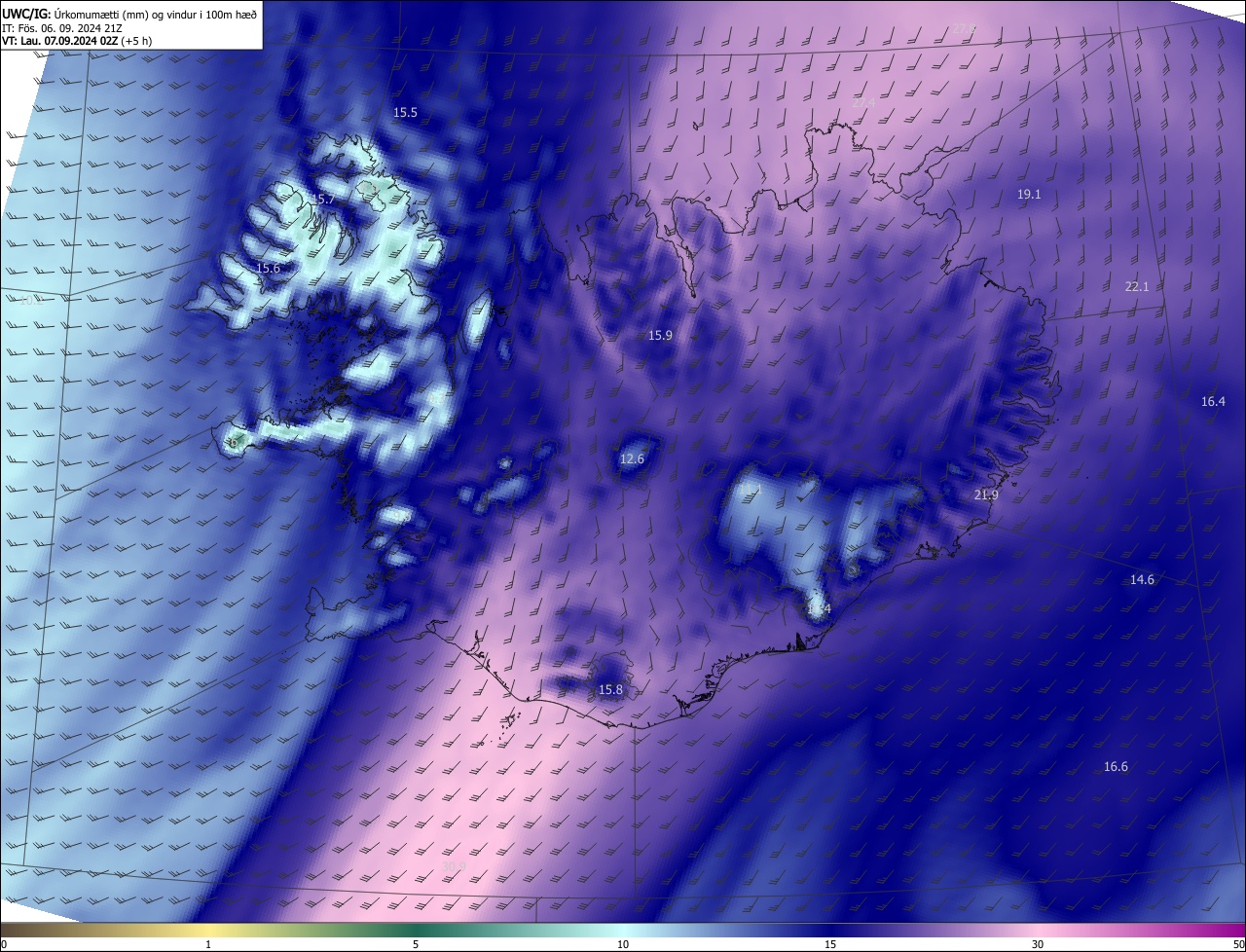The image size is (1246, 952).
Task: Click the 15.9 value label
Action: click(660, 336)
